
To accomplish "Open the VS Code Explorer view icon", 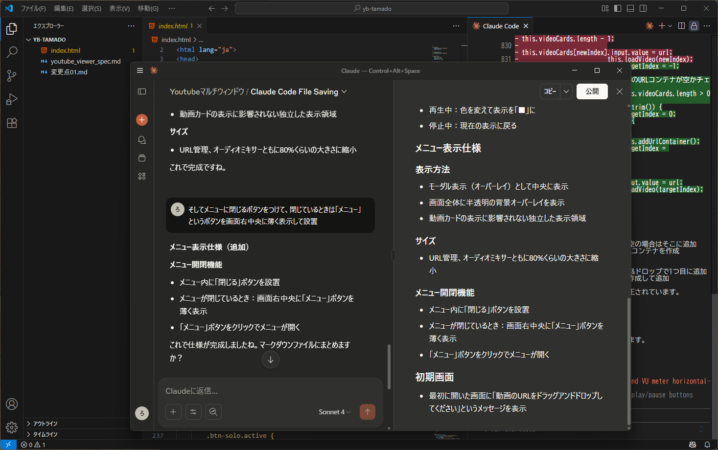I will click(11, 29).
